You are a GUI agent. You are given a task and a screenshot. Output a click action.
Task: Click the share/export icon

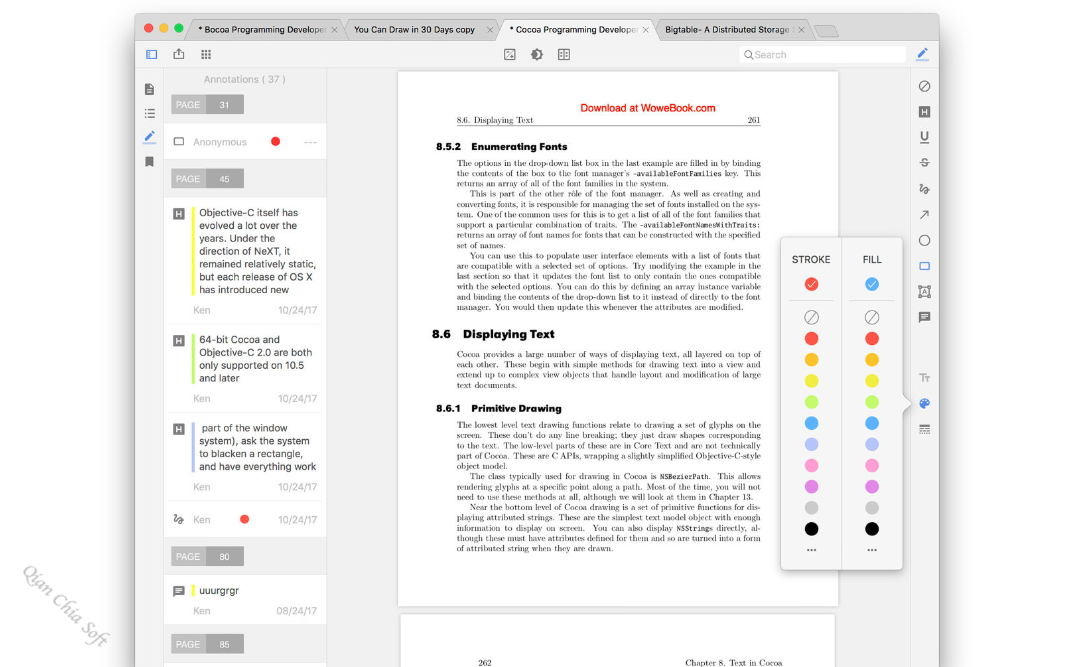179,53
